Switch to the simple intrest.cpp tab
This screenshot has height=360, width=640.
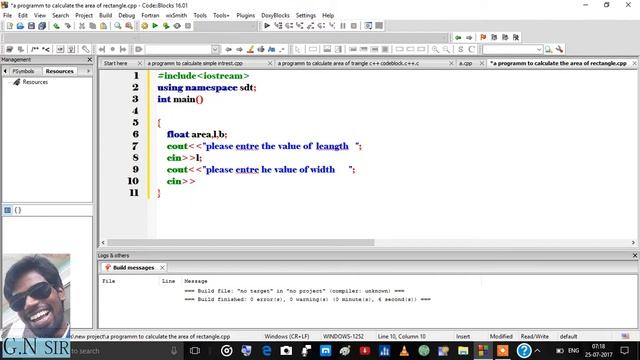pyautogui.click(x=195, y=63)
